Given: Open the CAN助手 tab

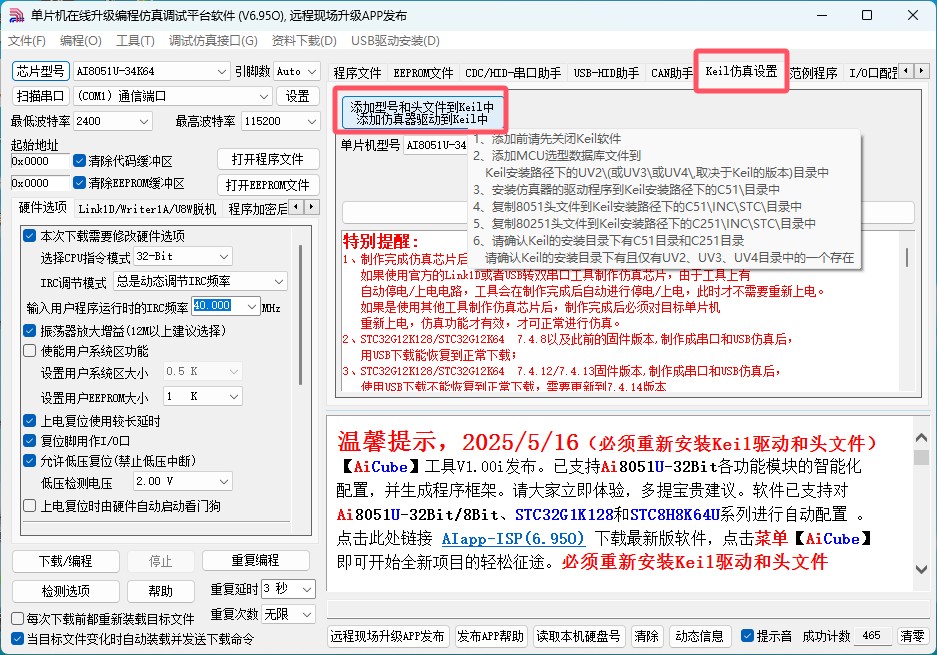Looking at the screenshot, I should point(672,73).
